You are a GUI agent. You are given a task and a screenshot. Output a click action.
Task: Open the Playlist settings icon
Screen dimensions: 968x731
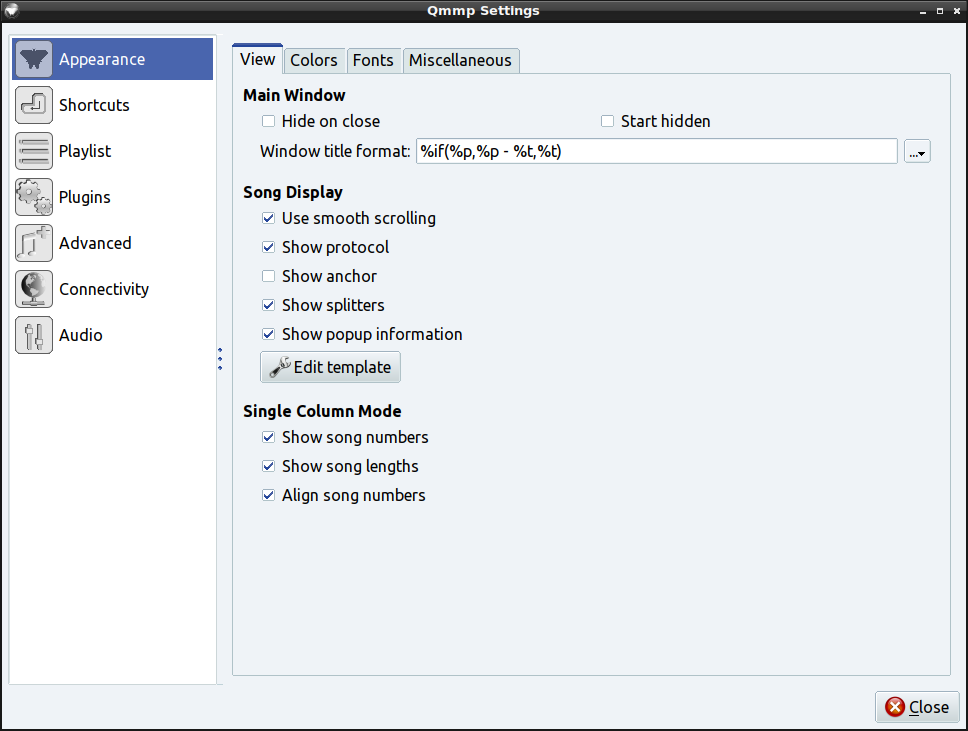34,151
